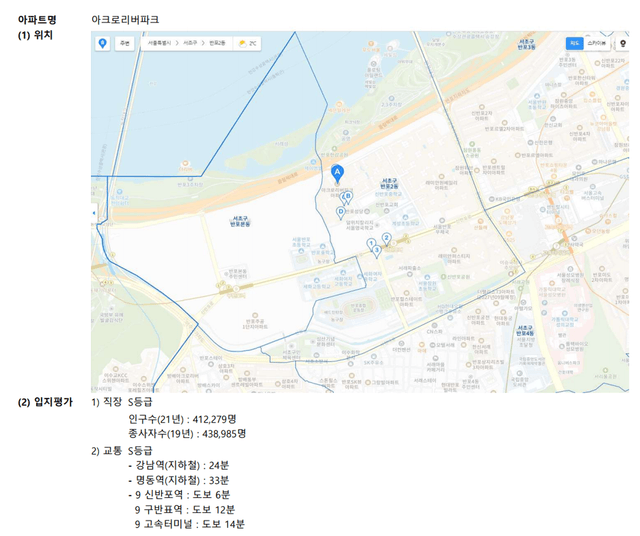Image resolution: width=640 pixels, height=536 pixels.
Task: Click the (2) 입지평가 heading
Action: click(45, 402)
